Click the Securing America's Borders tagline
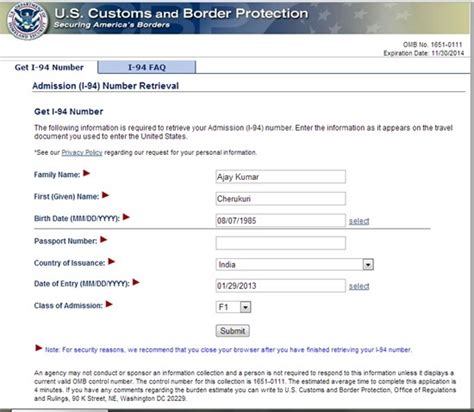The height and width of the screenshot is (412, 474). point(112,25)
